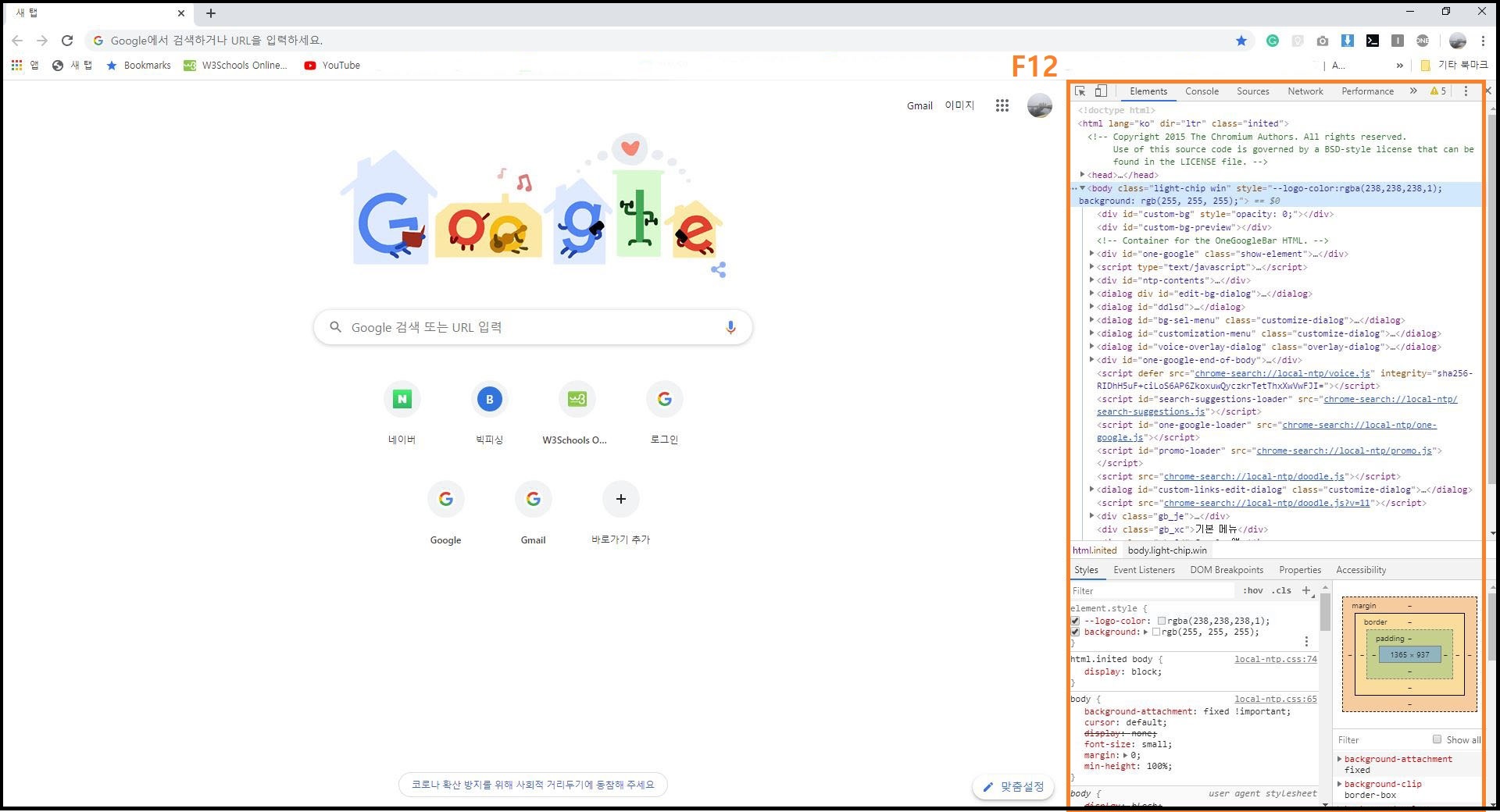Click the 이미지 link at top of page
Screen dimensions: 1500x812
[959, 105]
